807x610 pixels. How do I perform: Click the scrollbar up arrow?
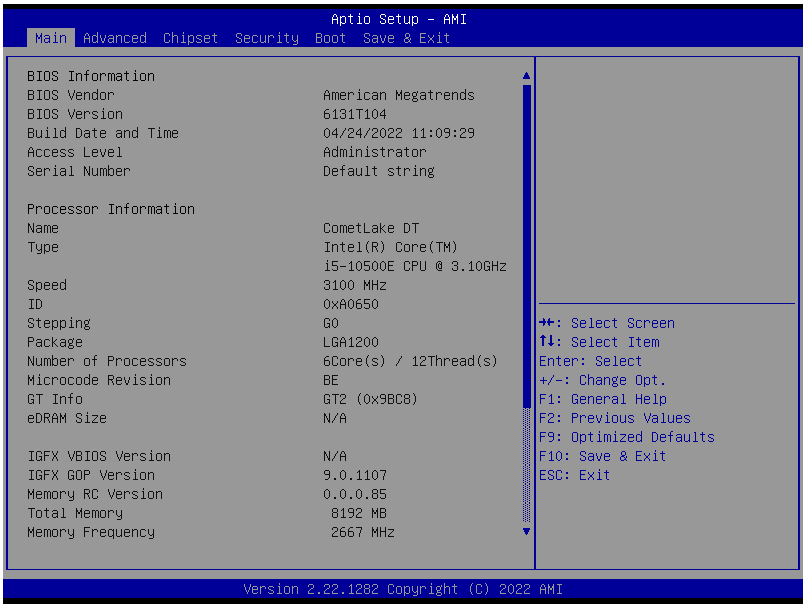pyautogui.click(x=527, y=76)
